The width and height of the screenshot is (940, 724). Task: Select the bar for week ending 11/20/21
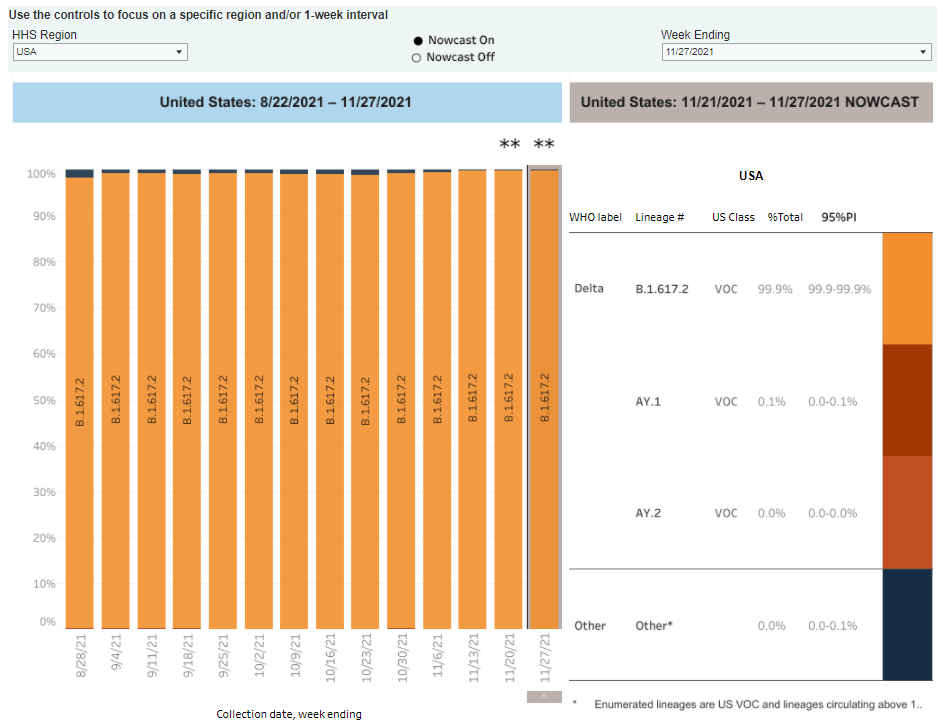(x=509, y=400)
